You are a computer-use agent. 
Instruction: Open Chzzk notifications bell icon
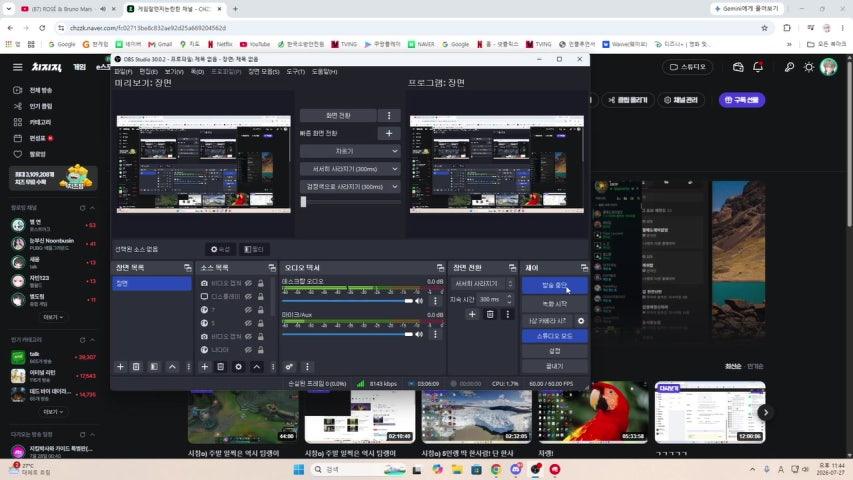[x=758, y=67]
